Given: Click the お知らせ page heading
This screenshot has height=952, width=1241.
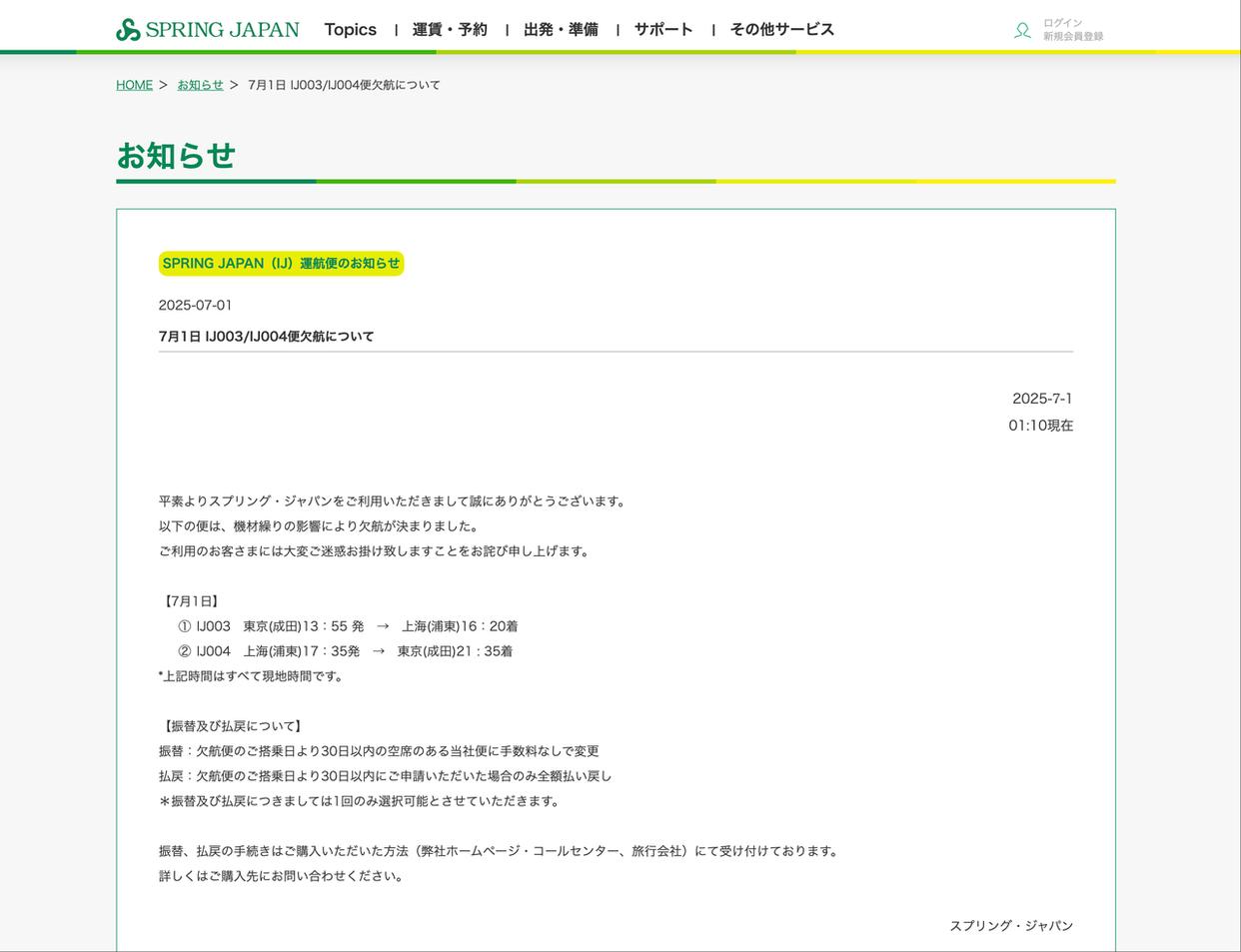Looking at the screenshot, I should (x=176, y=156).
